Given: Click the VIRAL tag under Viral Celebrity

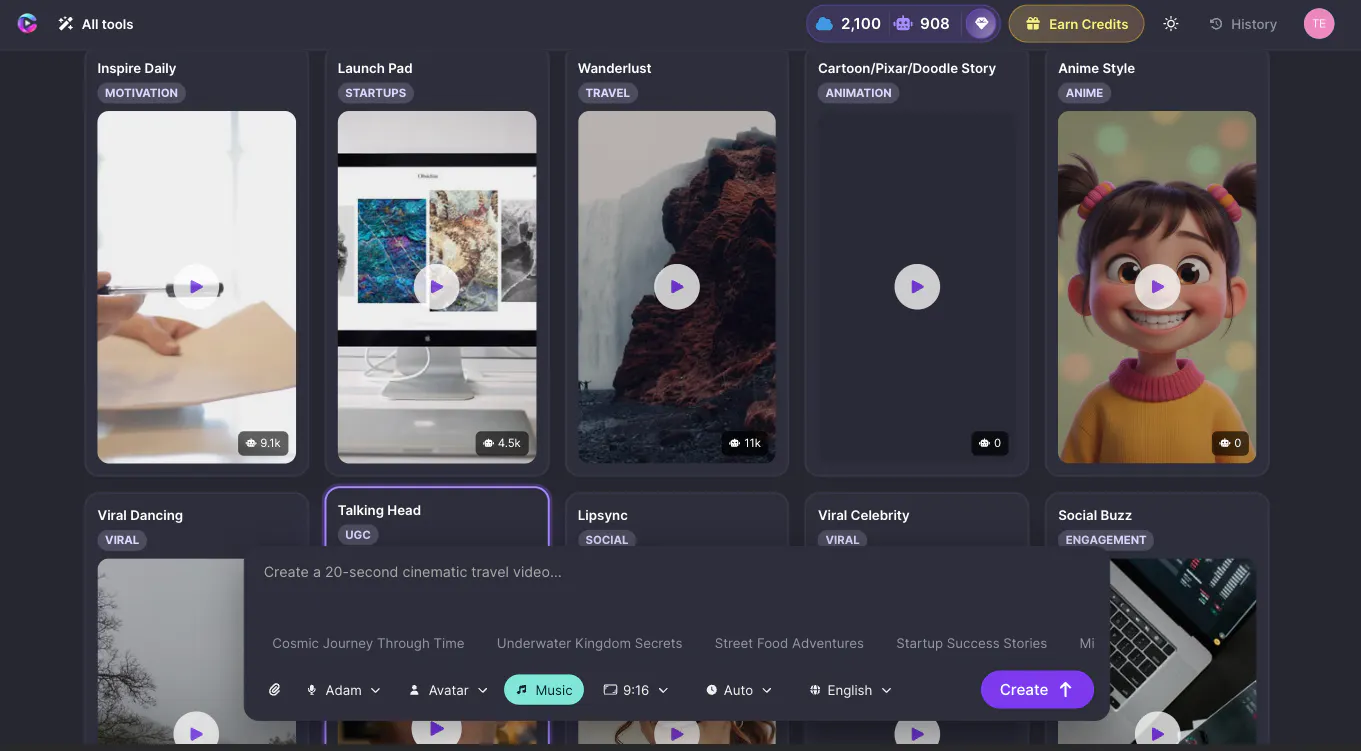Looking at the screenshot, I should pos(842,540).
